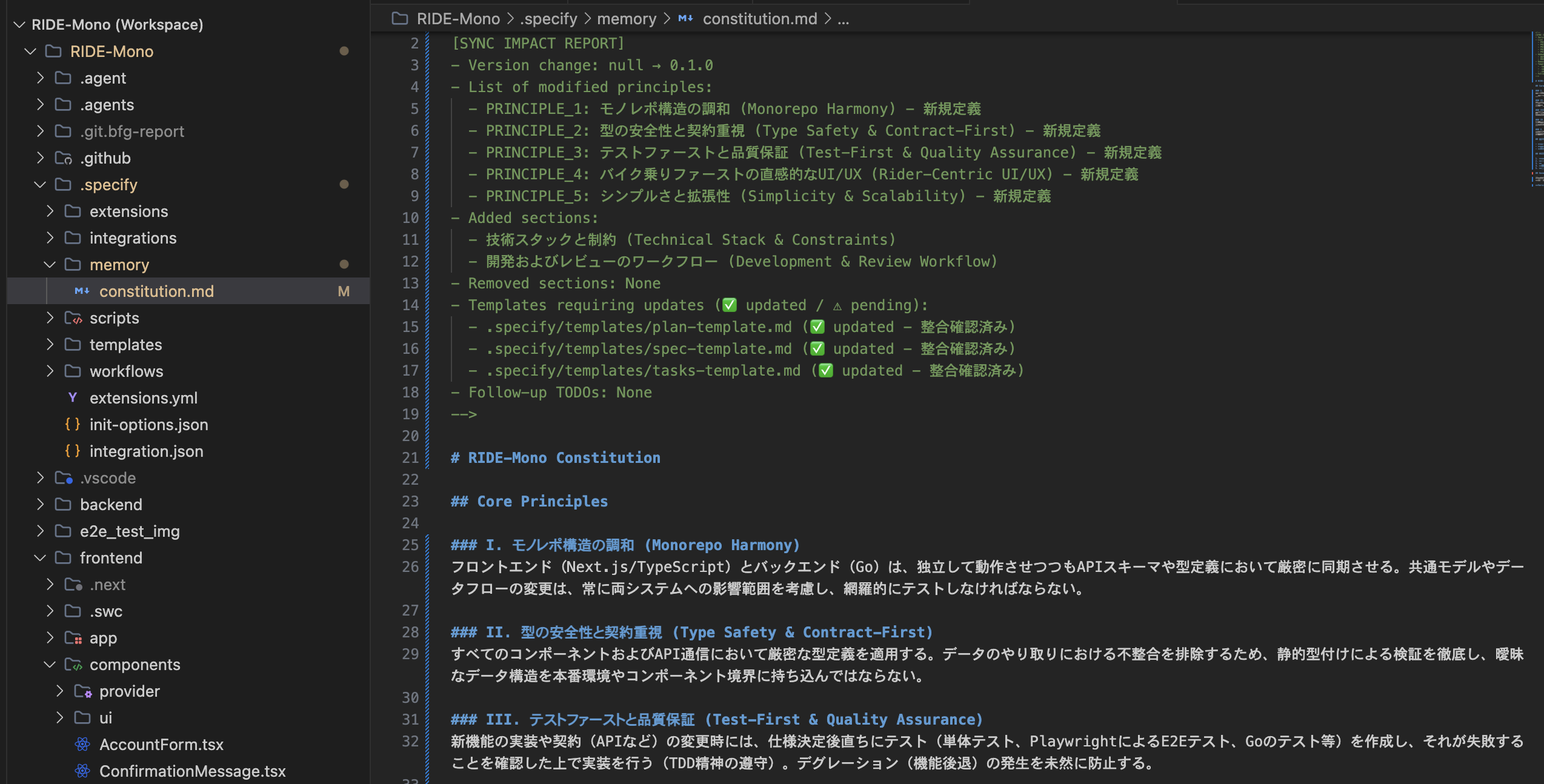Screen dimensions: 1544x784
Task: Click the .agent folder icon
Action: point(63,78)
